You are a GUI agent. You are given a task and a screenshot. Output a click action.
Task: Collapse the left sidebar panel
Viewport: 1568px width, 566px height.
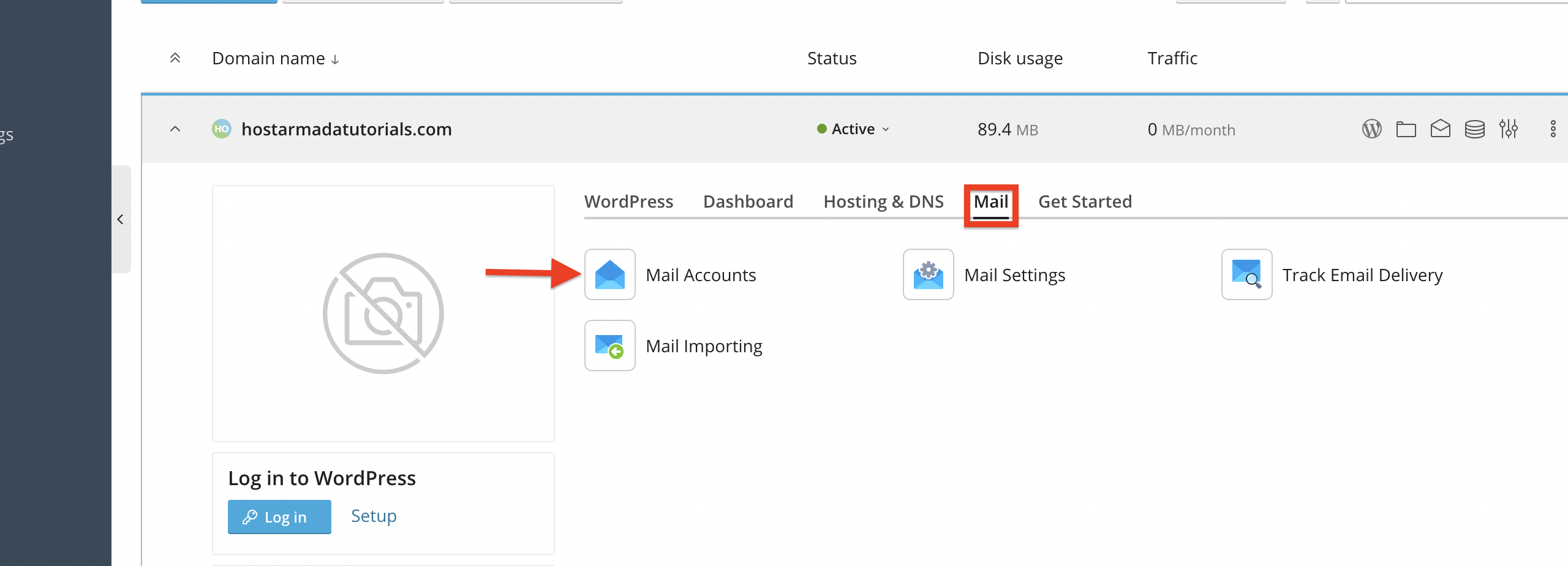121,219
